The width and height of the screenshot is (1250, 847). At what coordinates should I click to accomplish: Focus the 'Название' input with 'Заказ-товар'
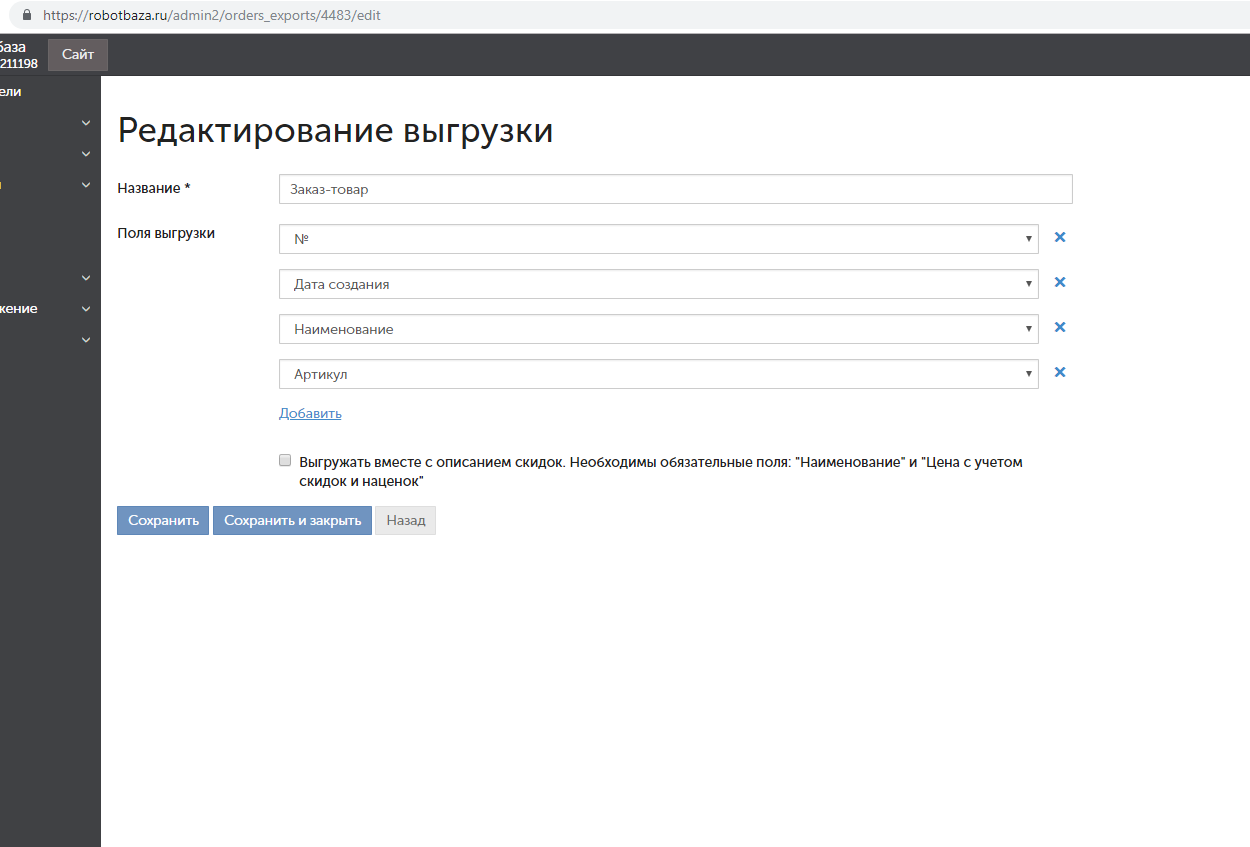[x=676, y=189]
